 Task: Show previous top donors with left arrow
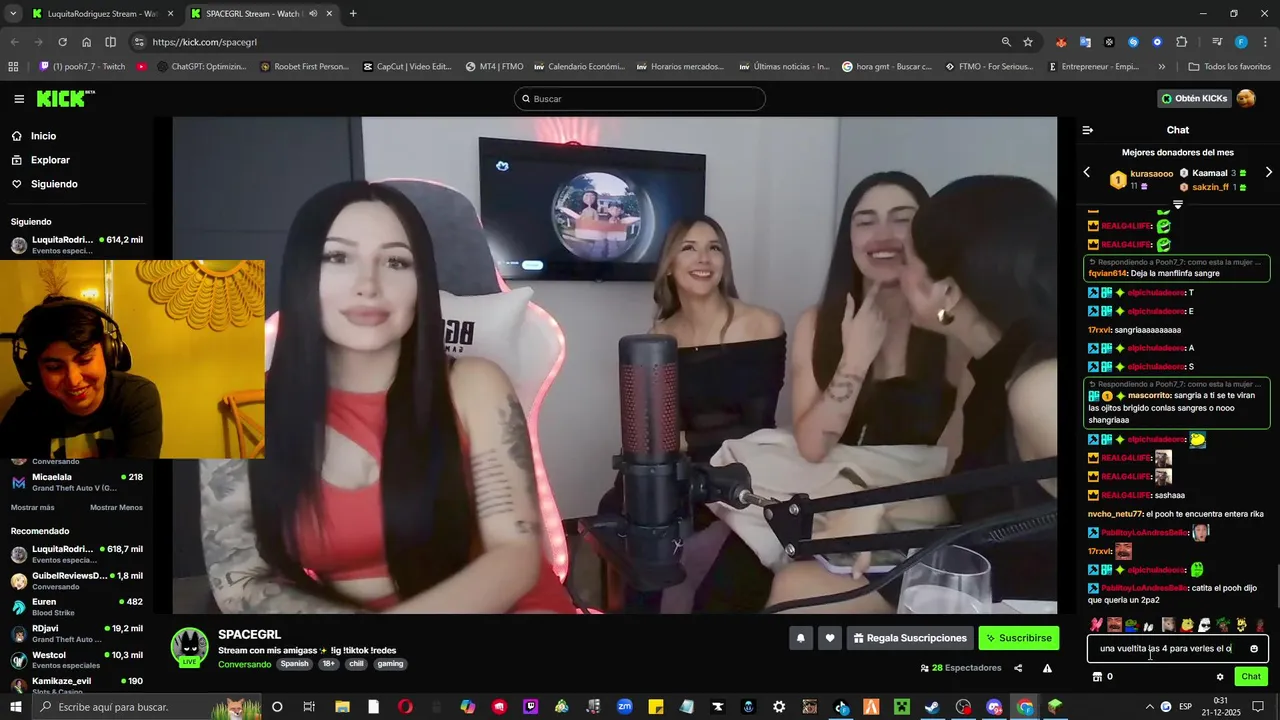click(x=1087, y=173)
